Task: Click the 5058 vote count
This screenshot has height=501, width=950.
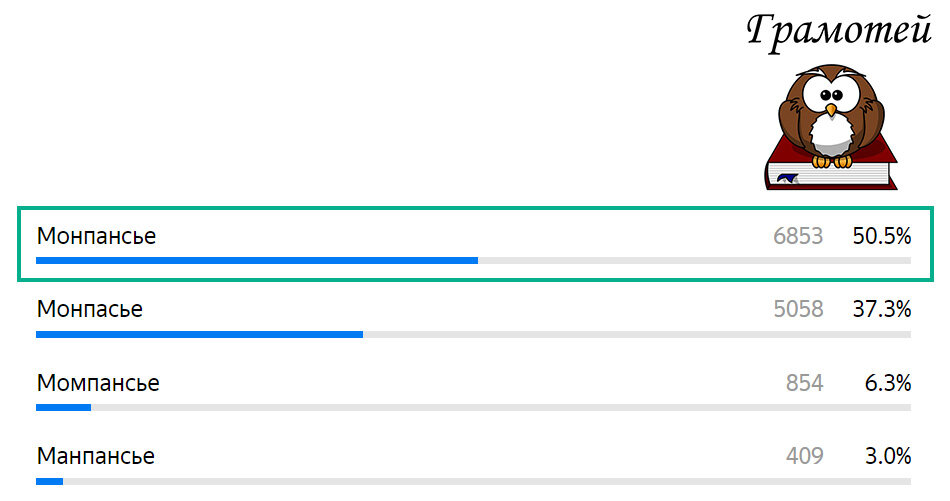Action: coord(798,310)
